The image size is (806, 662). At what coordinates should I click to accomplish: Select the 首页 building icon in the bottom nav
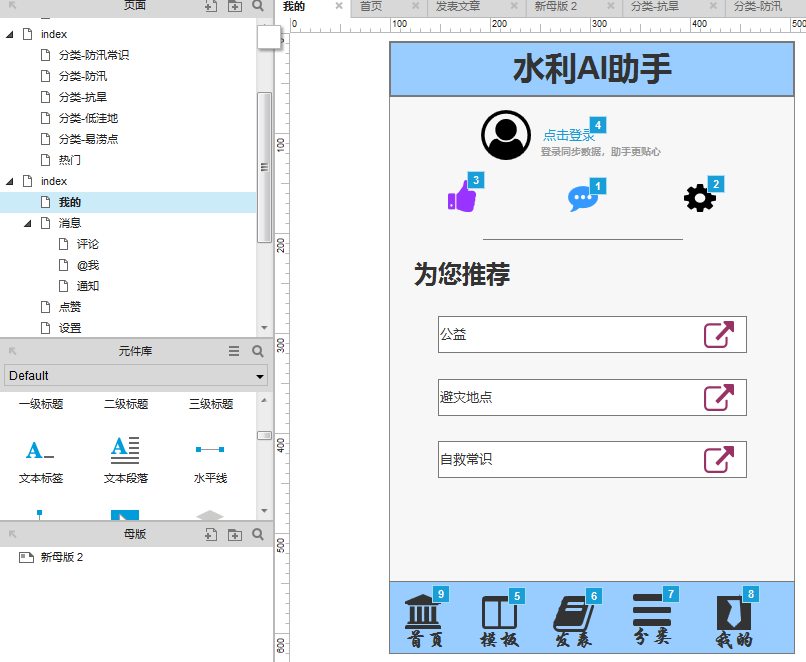[x=423, y=612]
